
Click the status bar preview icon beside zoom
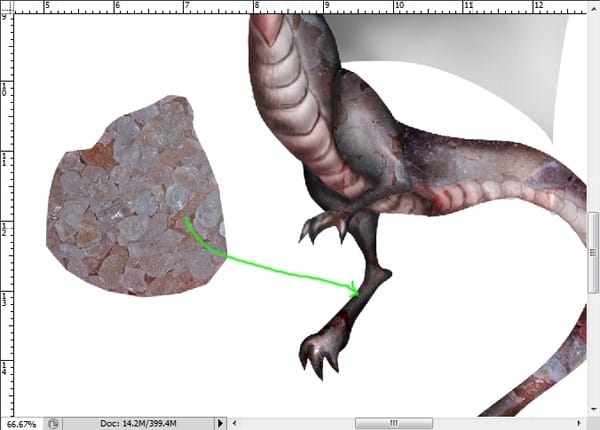(x=53, y=424)
